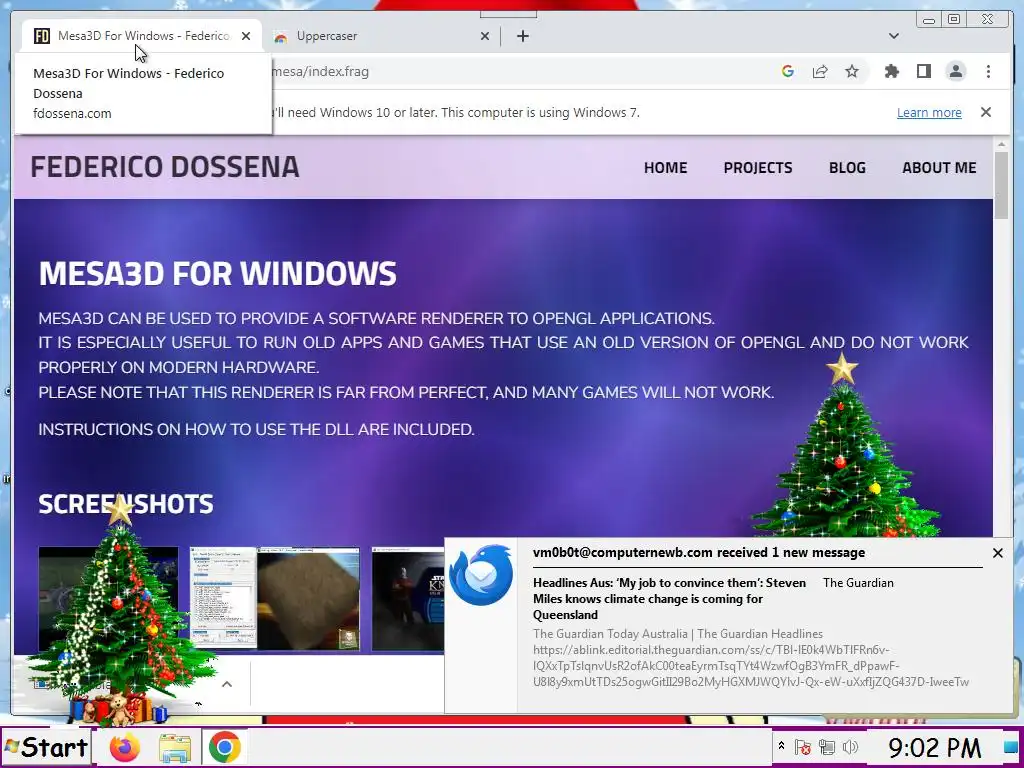The height and width of the screenshot is (768, 1024).
Task: Bookmark this page with the star
Action: tap(852, 71)
